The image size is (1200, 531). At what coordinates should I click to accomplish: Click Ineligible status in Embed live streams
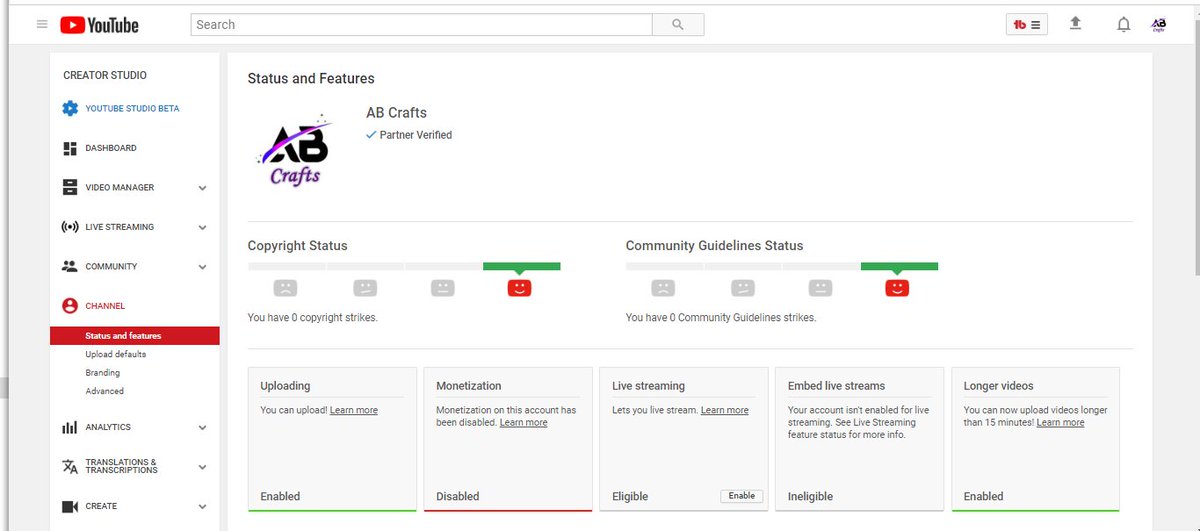coord(812,496)
